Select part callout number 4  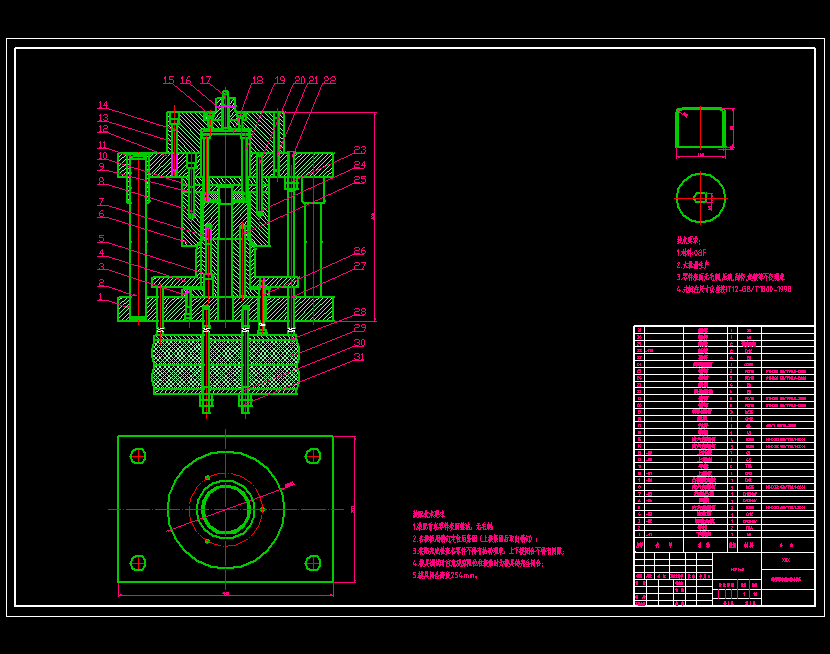click(101, 253)
